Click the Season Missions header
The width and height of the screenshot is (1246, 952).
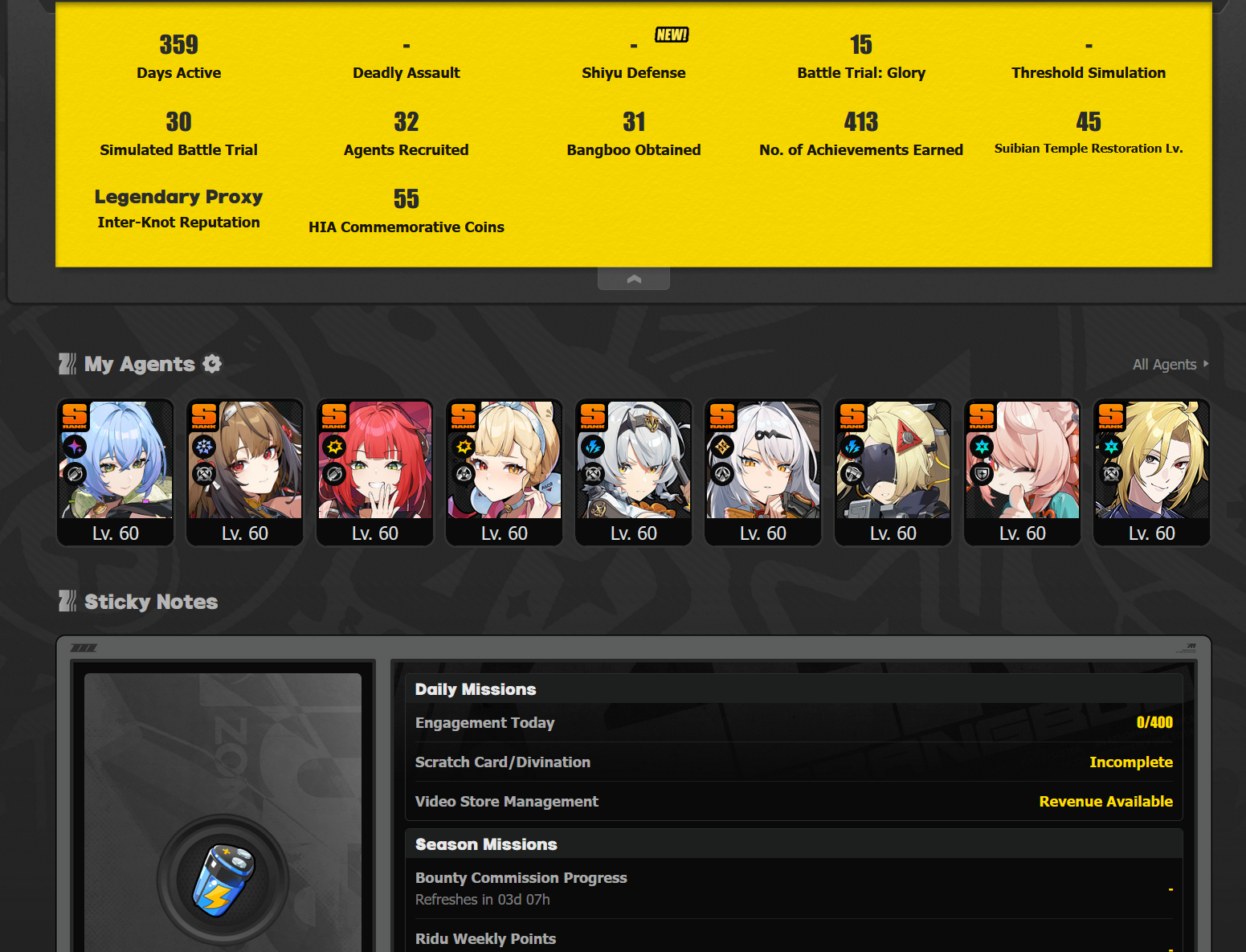click(486, 844)
